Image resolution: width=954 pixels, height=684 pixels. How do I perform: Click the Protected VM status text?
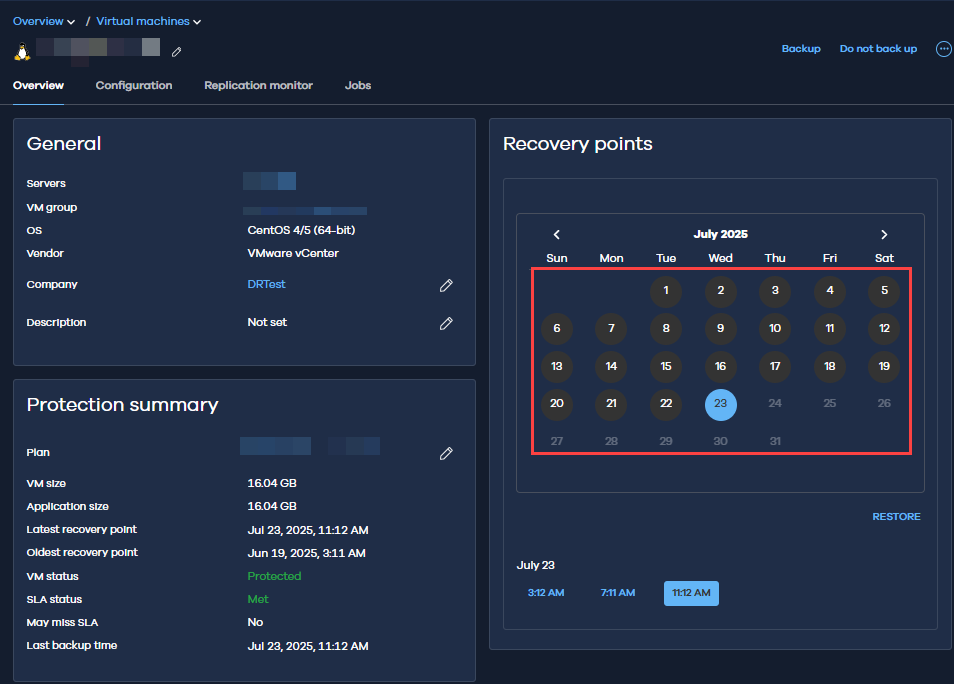click(x=274, y=576)
